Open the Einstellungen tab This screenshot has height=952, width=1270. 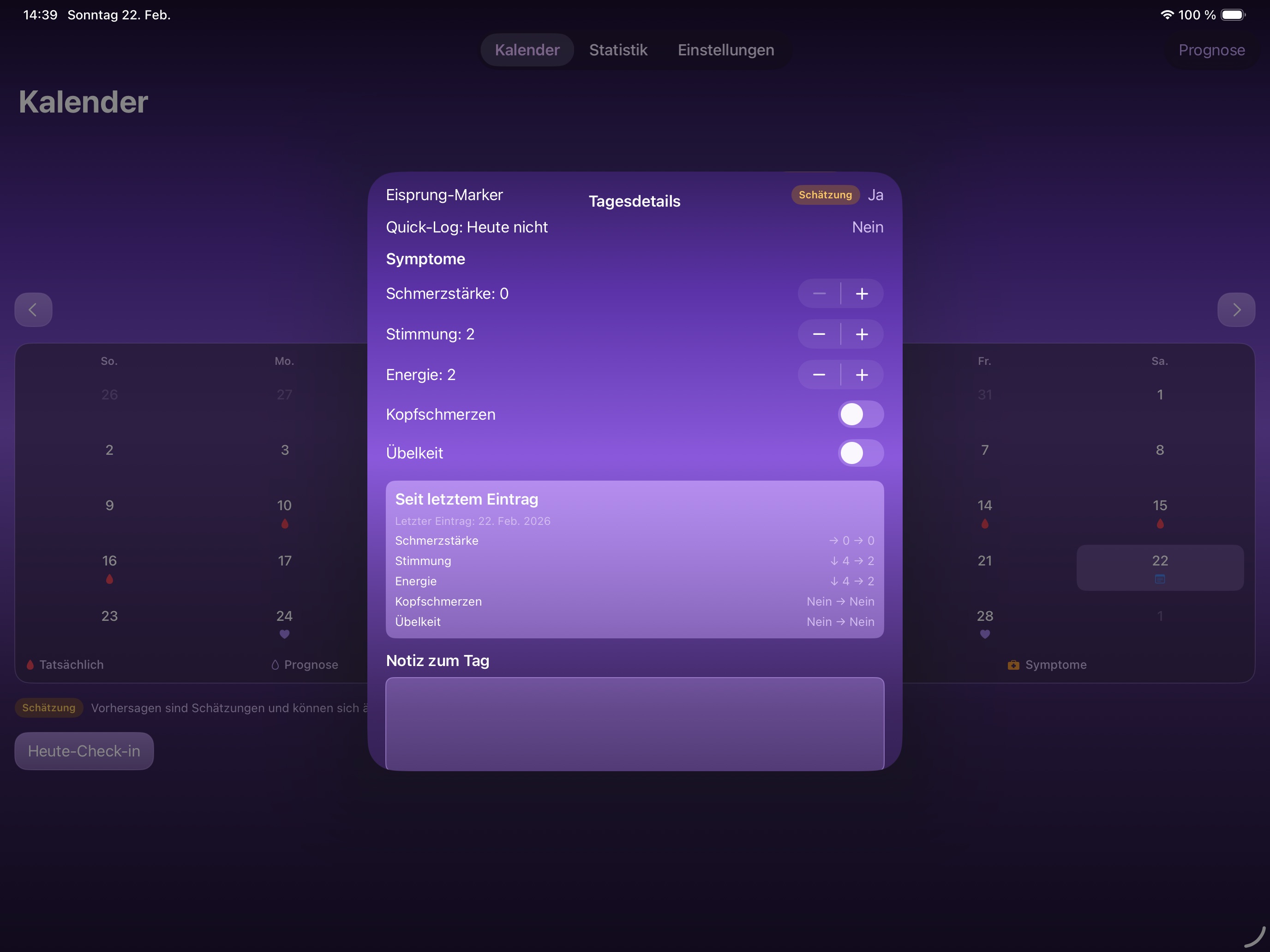click(x=726, y=50)
